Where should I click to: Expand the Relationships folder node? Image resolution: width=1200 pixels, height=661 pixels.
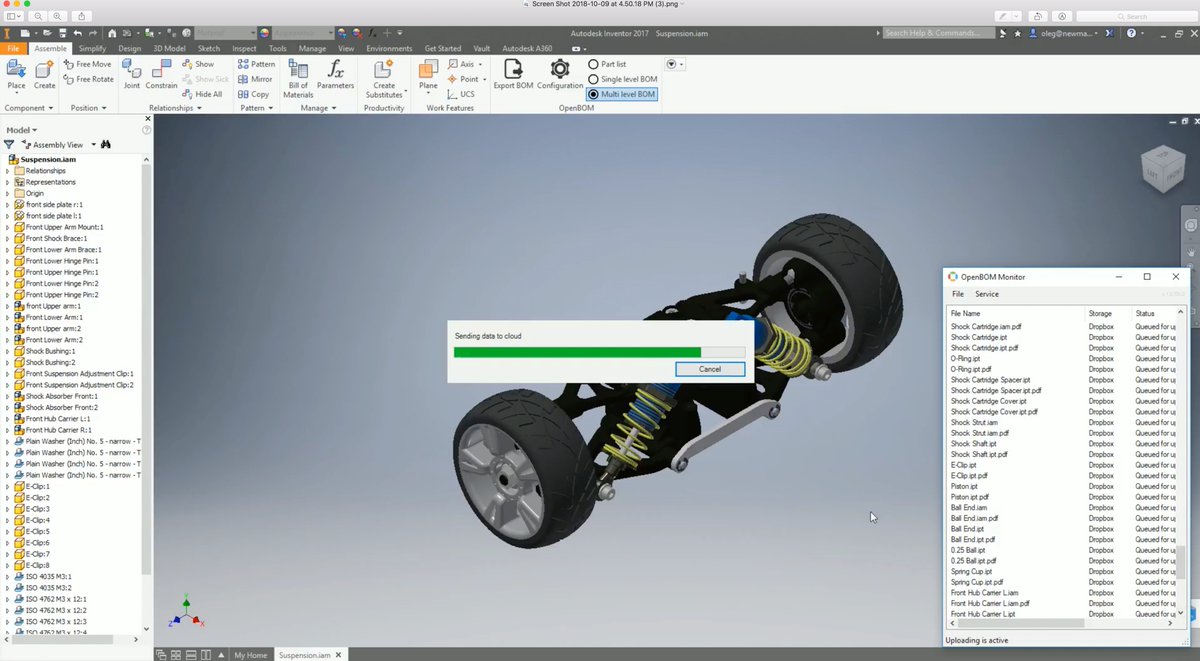coord(7,171)
